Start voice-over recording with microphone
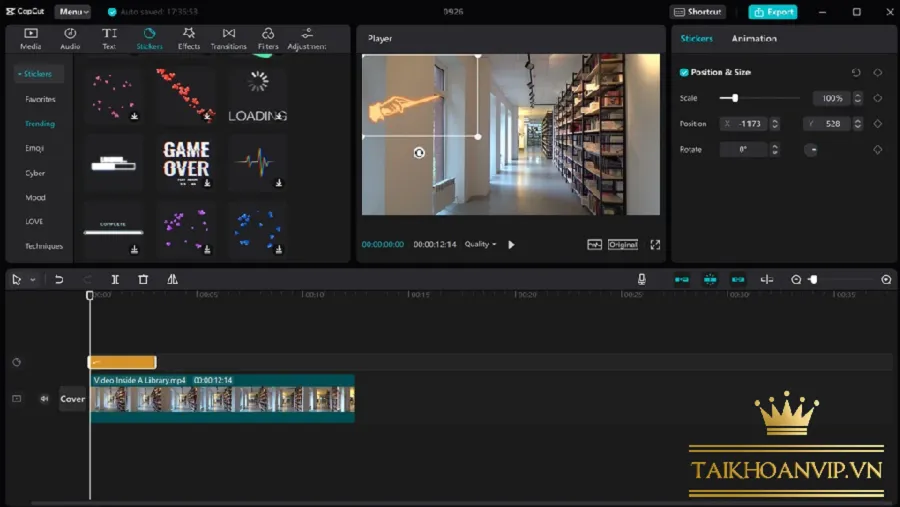900x507 pixels. pyautogui.click(x=642, y=280)
